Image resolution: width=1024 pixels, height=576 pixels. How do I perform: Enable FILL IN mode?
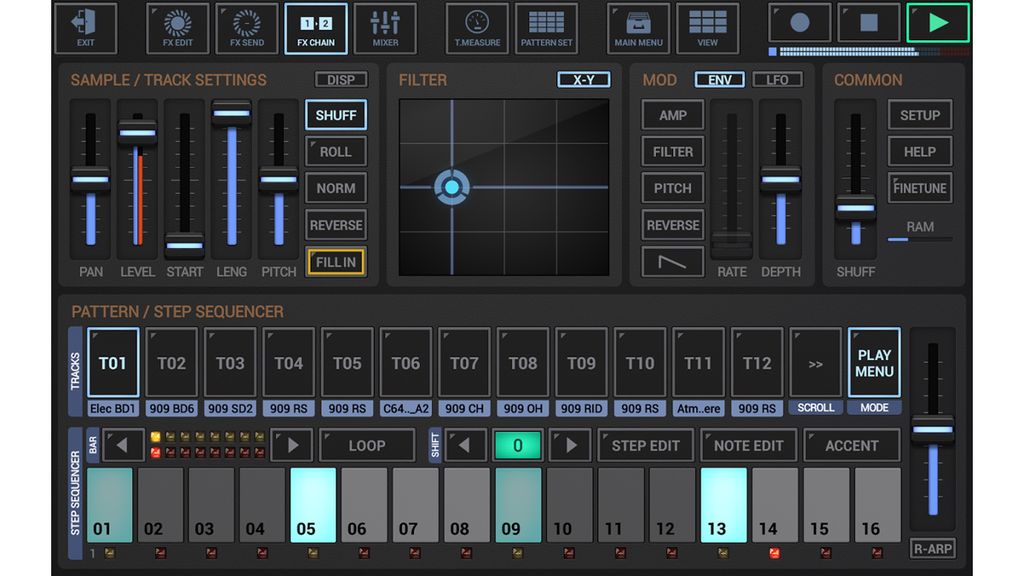[x=335, y=262]
